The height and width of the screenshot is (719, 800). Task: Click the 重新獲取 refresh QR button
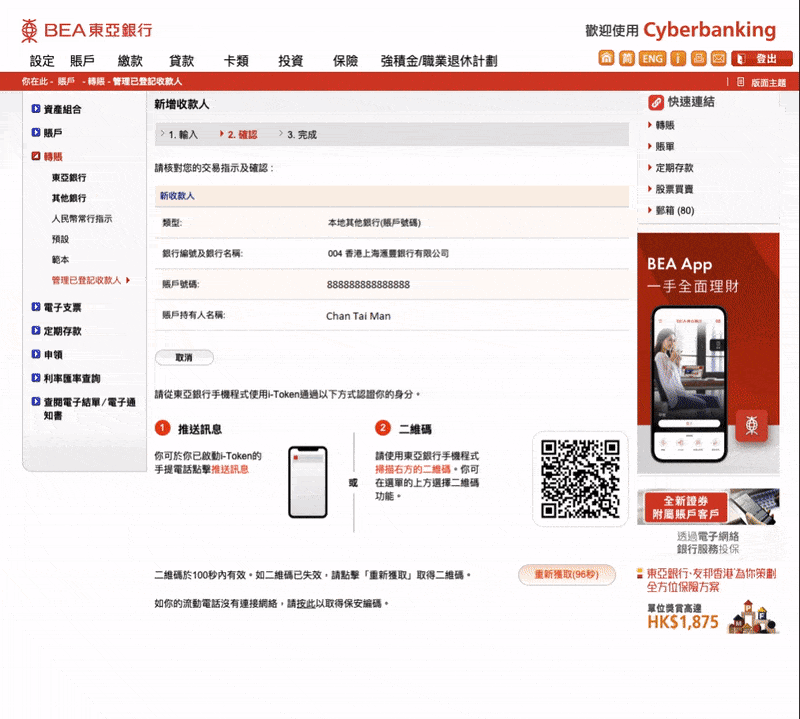tap(566, 575)
